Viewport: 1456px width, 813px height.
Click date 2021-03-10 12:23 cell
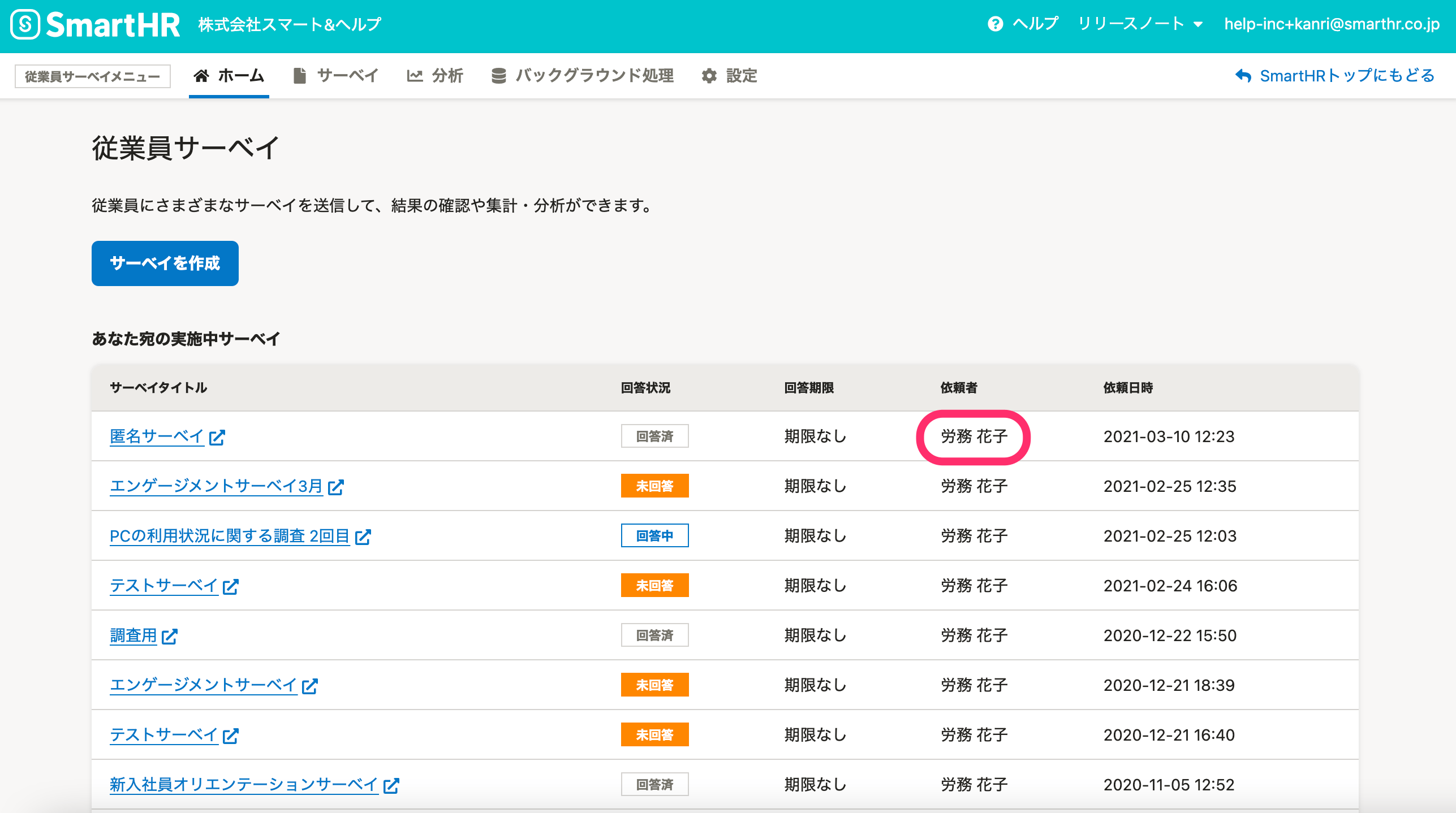tap(1169, 436)
